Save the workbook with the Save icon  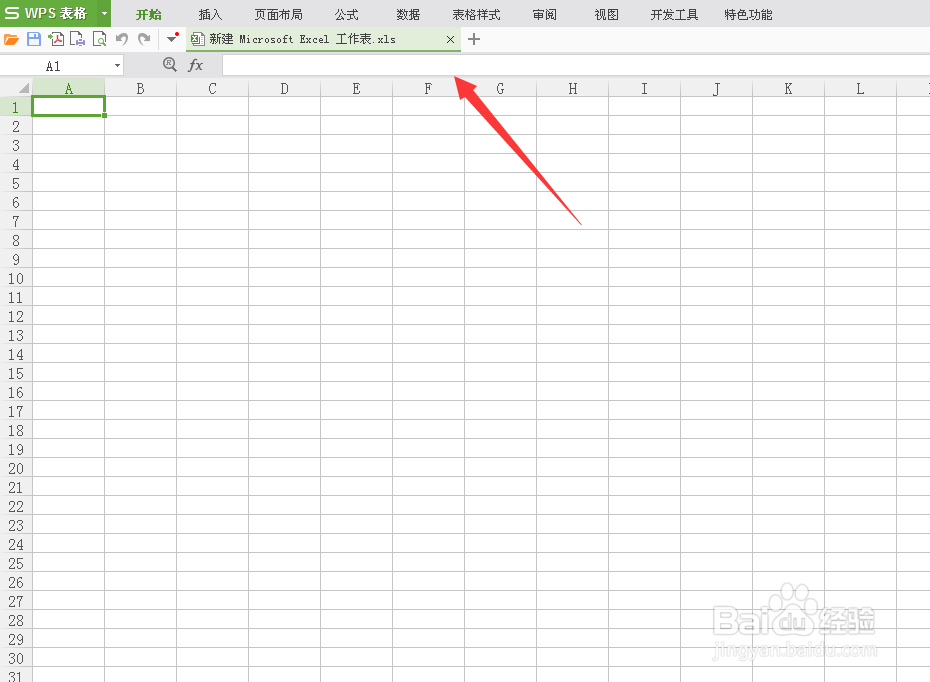[x=35, y=38]
